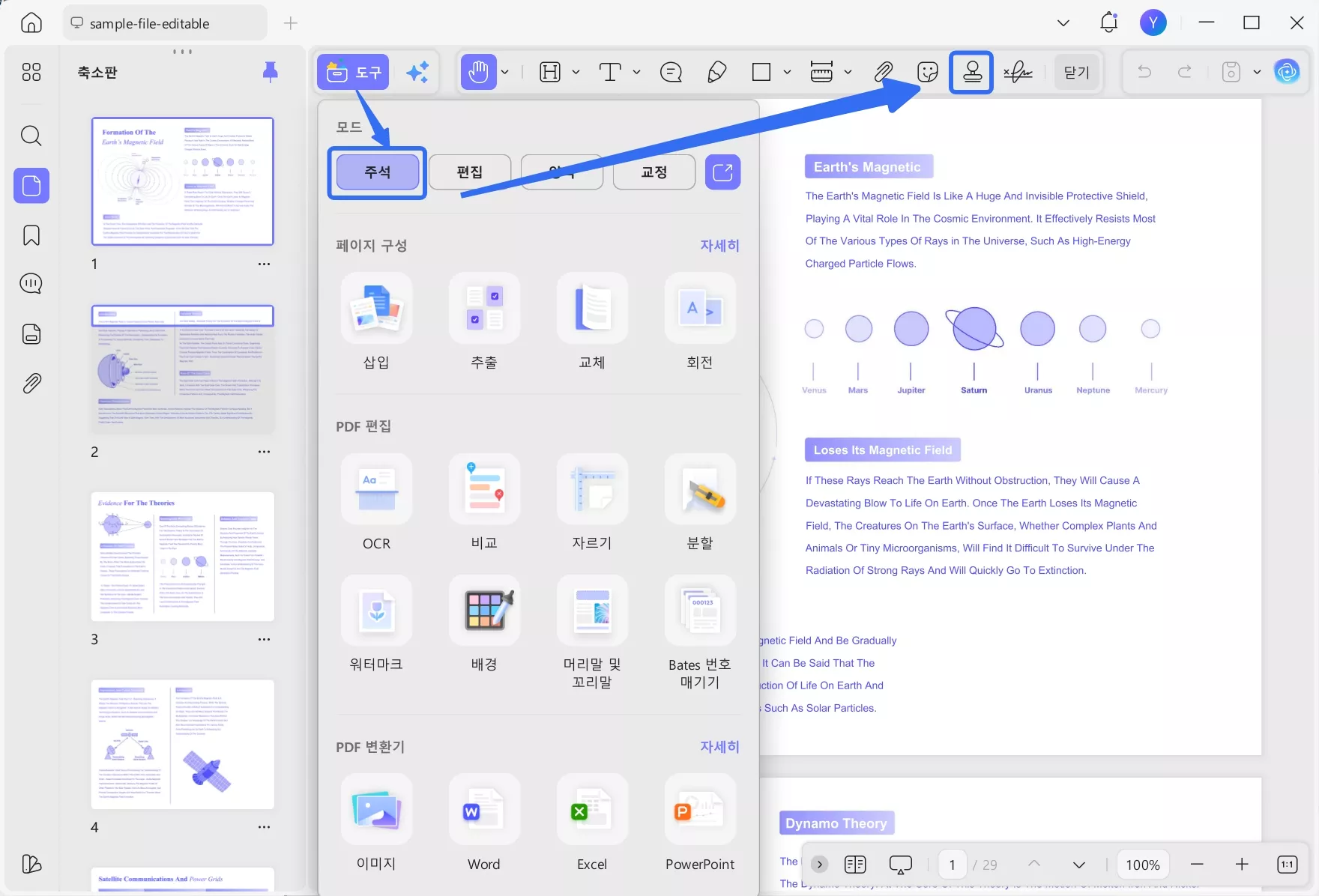Open 자세히 details for PDF 변환기
This screenshot has width=1319, height=896.
719,747
